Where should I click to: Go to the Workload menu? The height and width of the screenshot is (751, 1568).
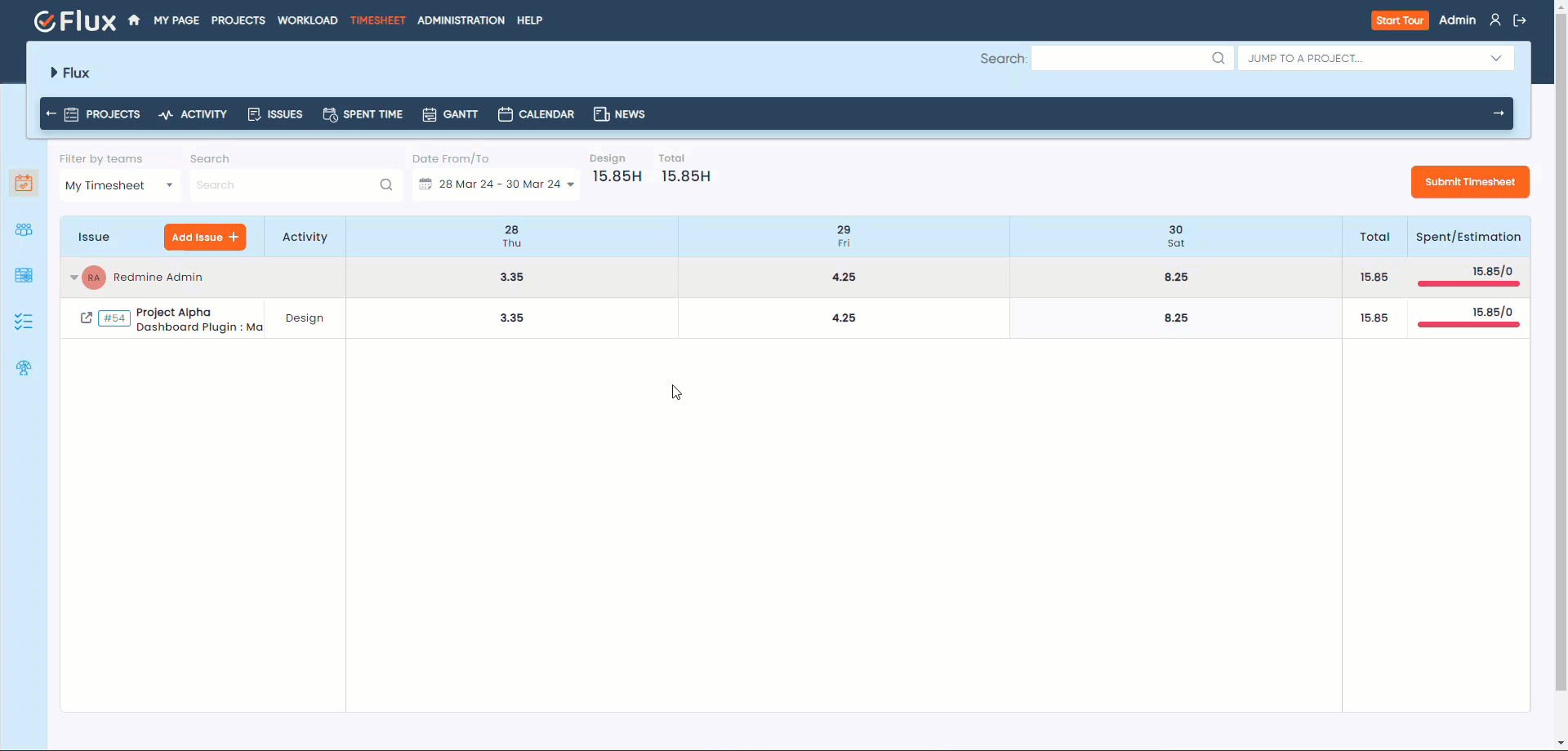pyautogui.click(x=307, y=20)
